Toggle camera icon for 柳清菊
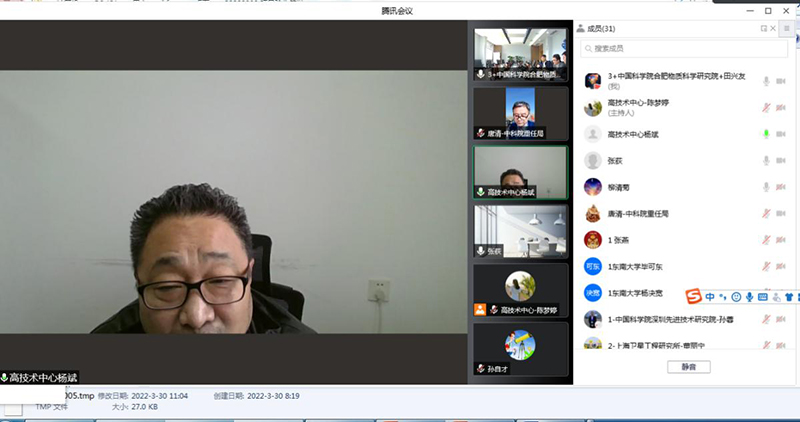 [x=782, y=187]
